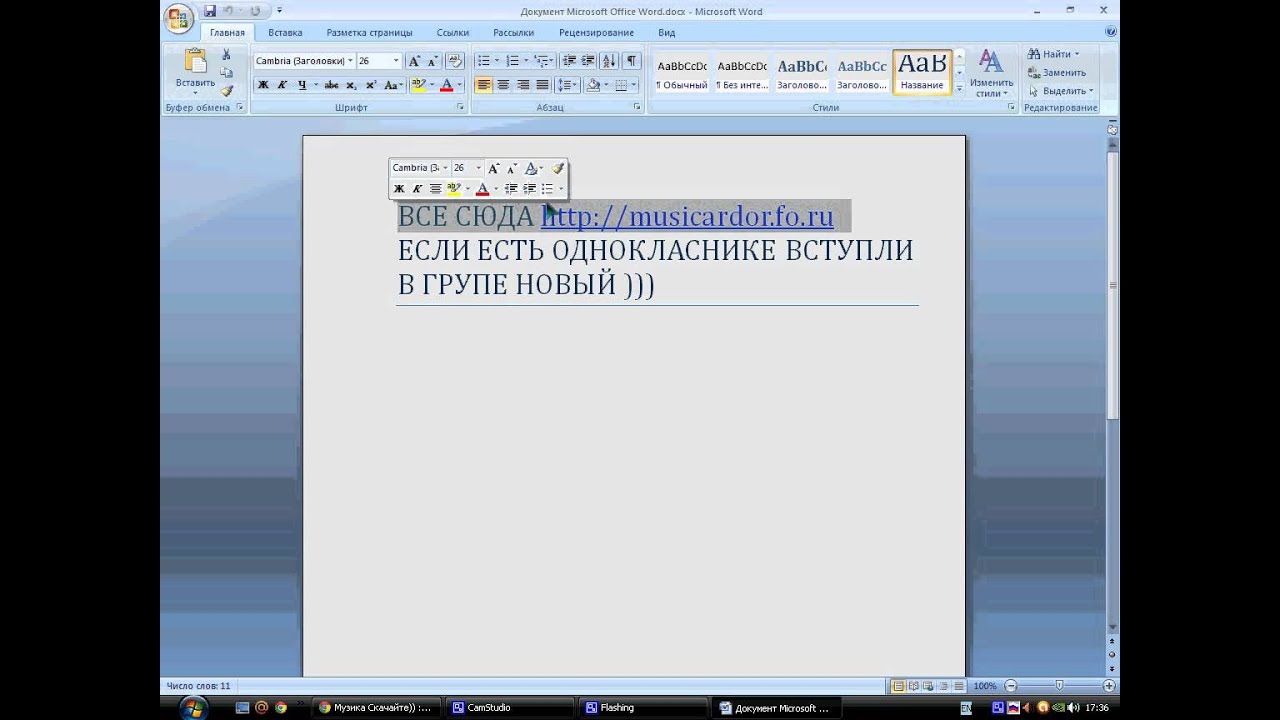Click the Save icon in the quick access toolbar
This screenshot has width=1280, height=720.
coord(210,11)
